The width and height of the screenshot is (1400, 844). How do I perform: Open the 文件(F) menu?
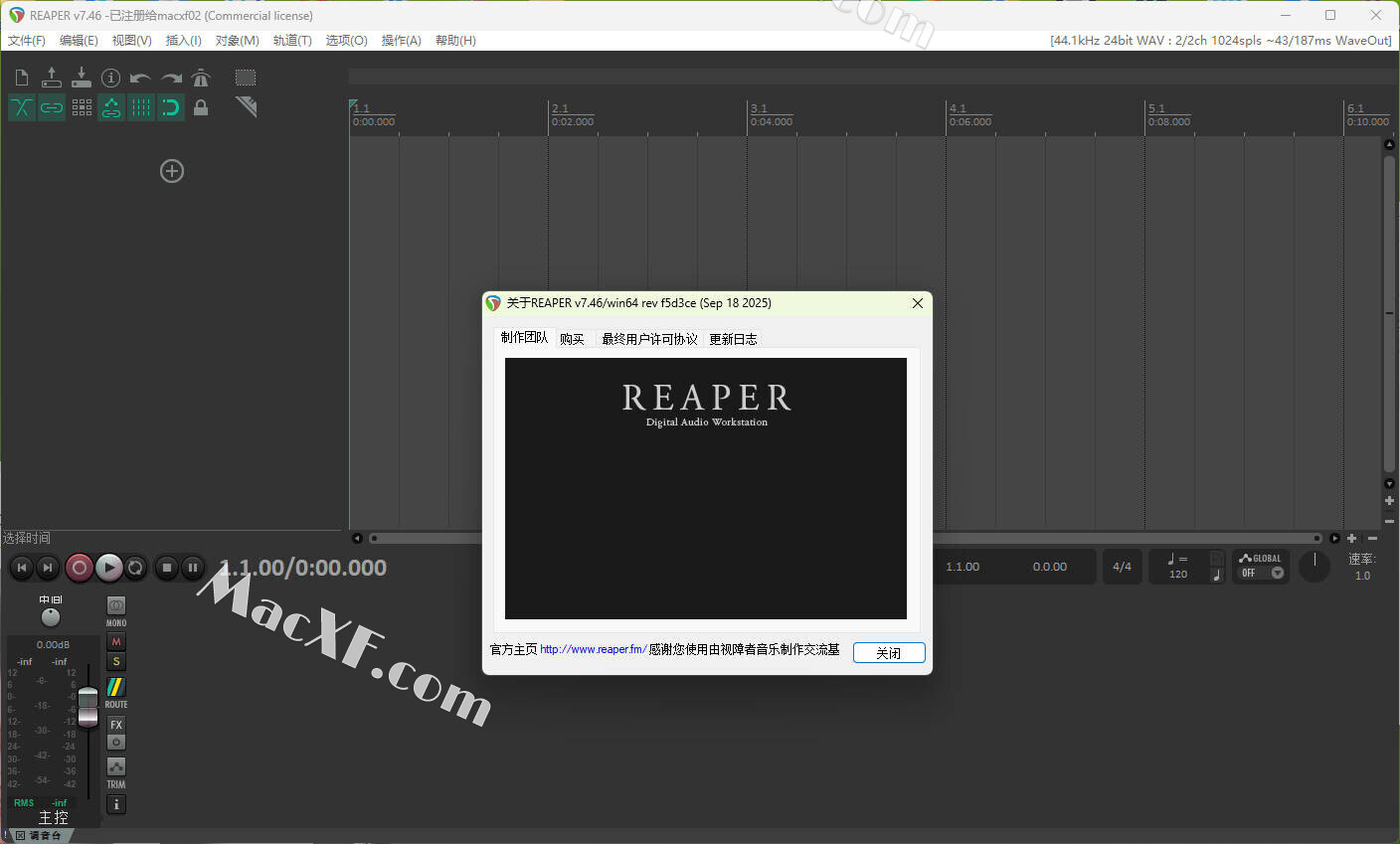pos(27,41)
